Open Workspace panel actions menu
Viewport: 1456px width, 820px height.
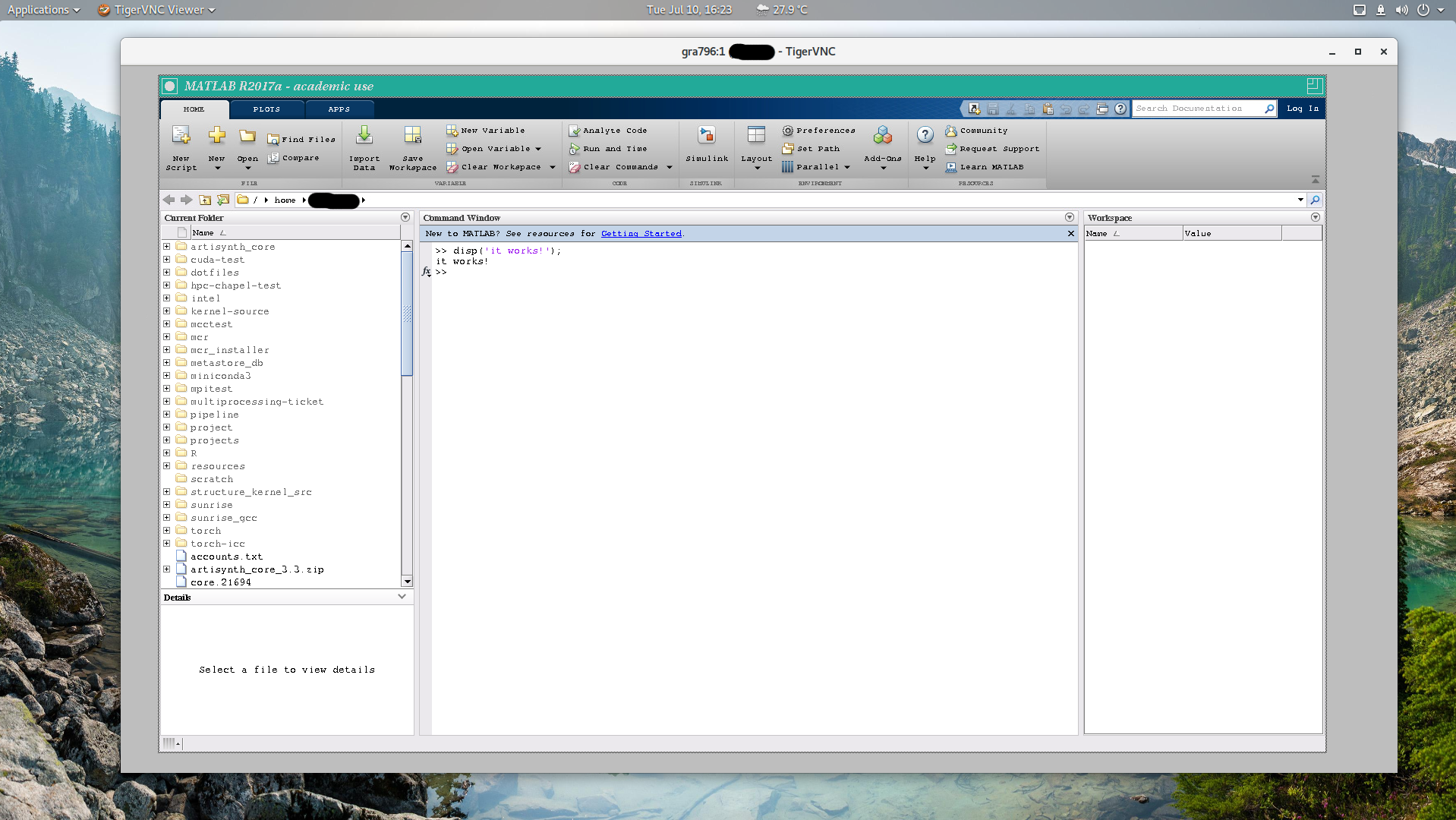click(1316, 217)
